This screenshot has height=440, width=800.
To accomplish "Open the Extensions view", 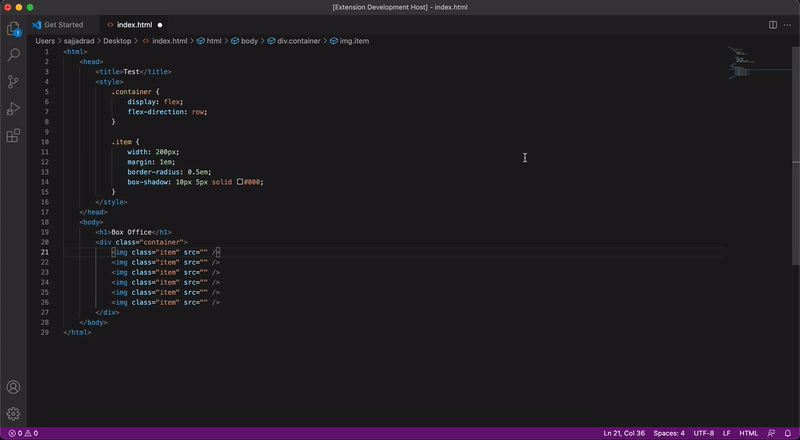I will click(14, 136).
